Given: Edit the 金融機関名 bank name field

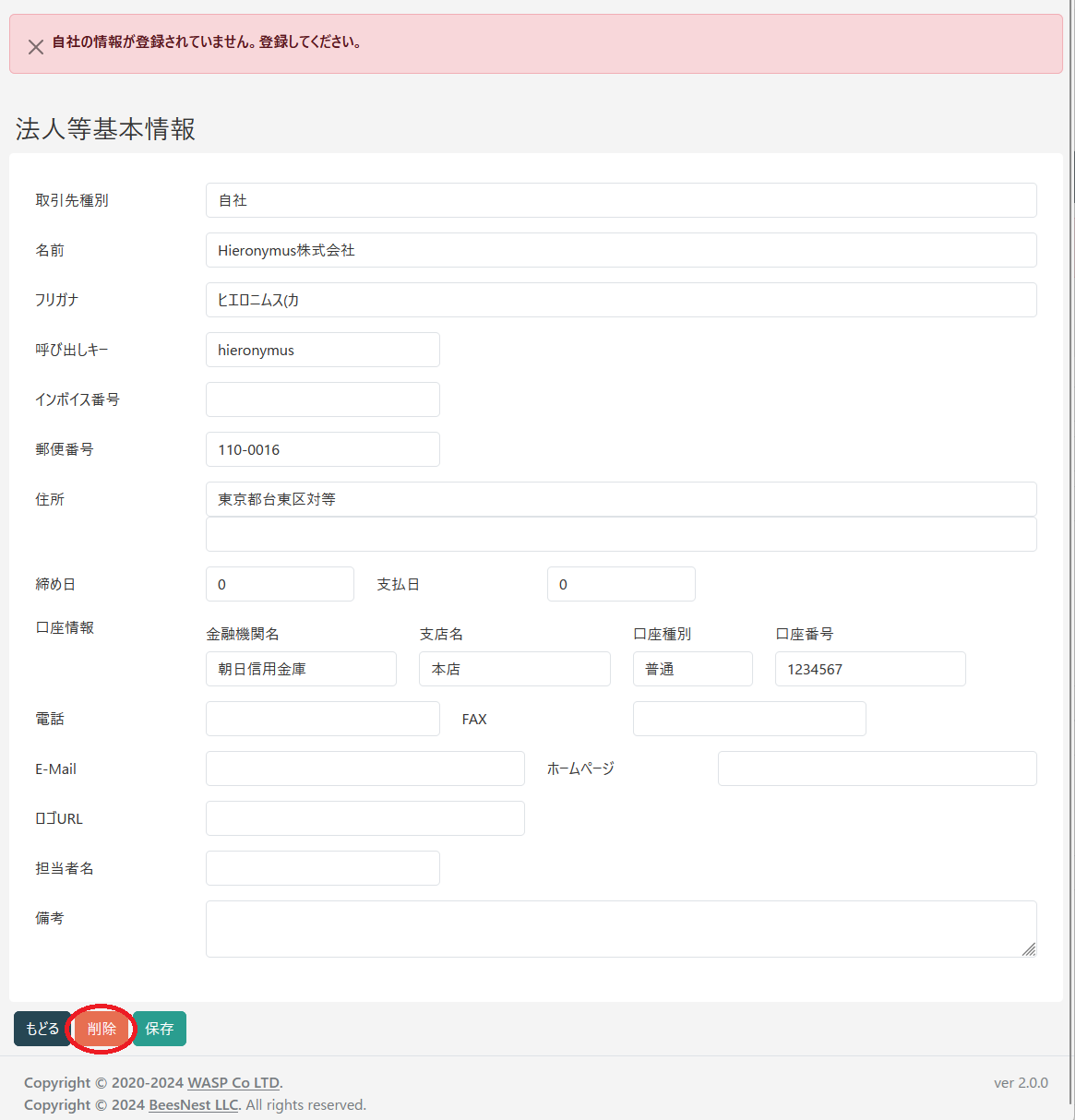Looking at the screenshot, I should tap(301, 669).
